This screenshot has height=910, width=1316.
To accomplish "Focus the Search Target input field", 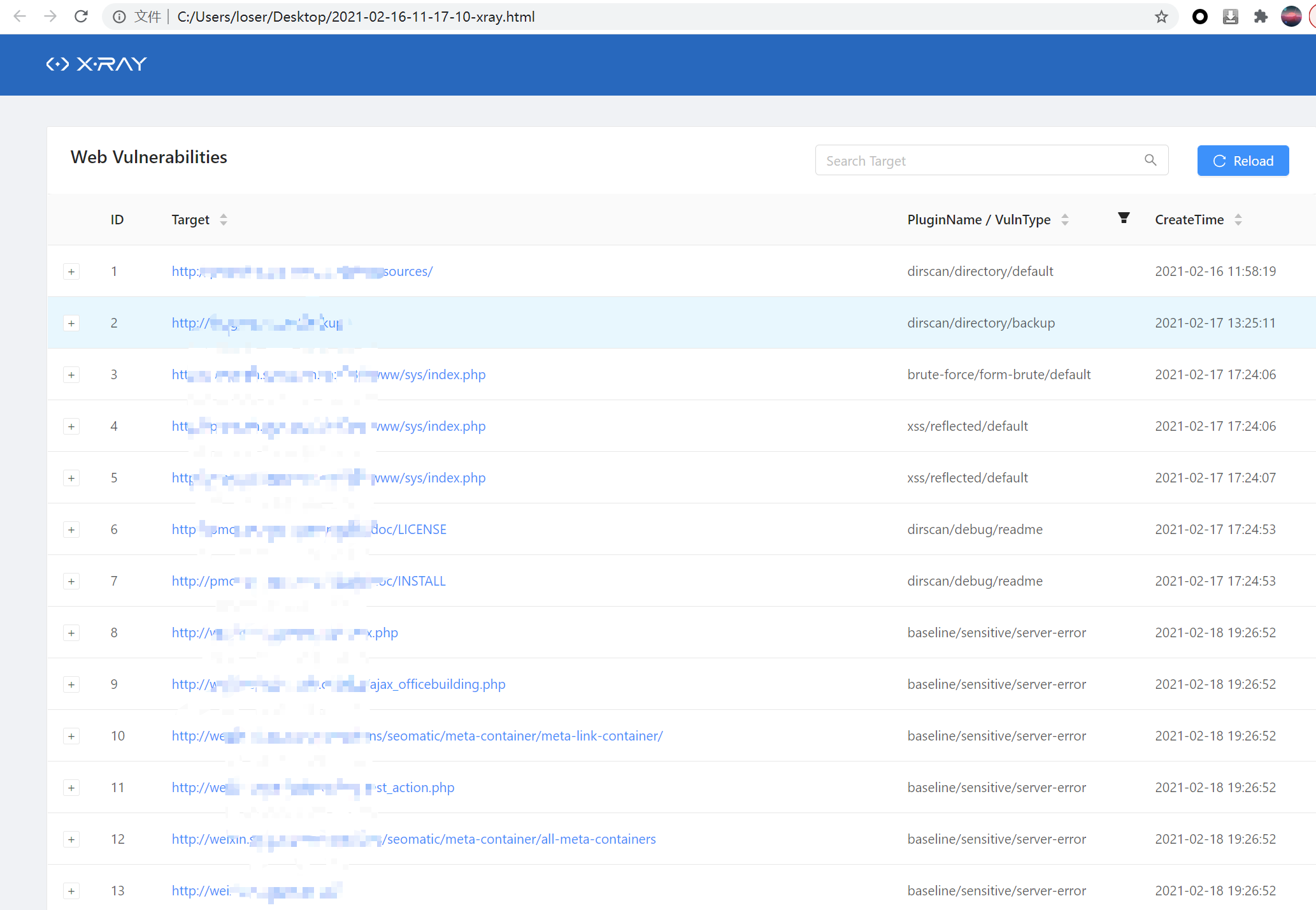I will click(x=981, y=161).
